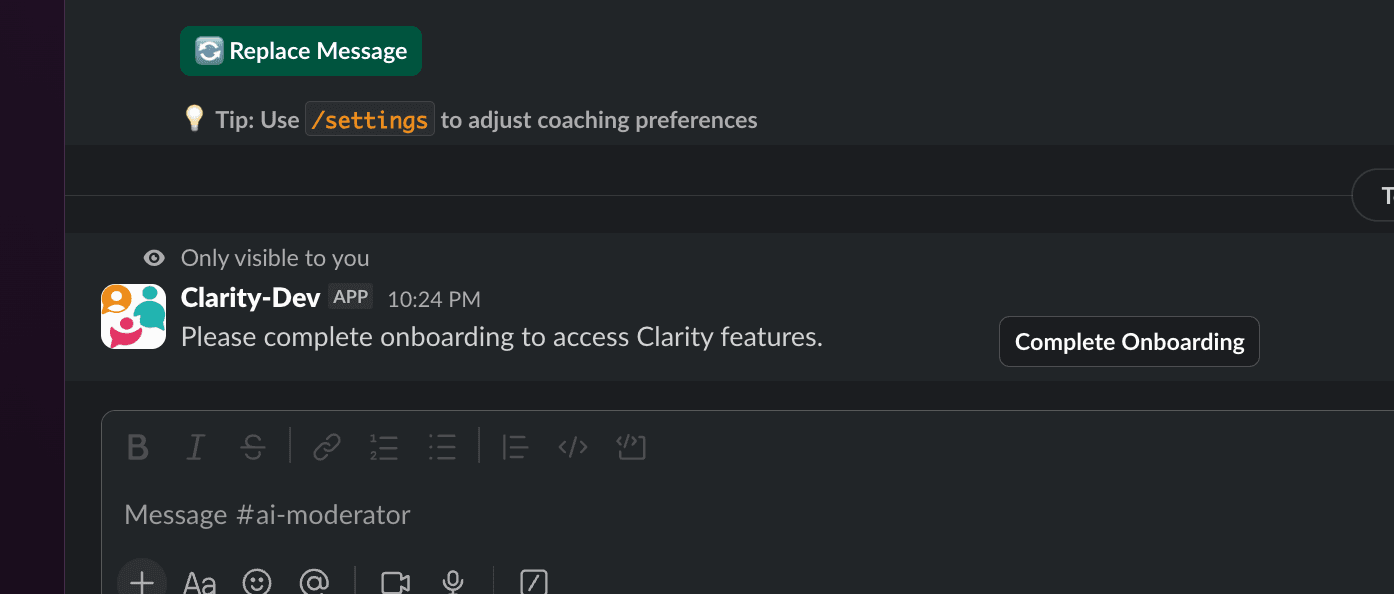
Task: Toggle the Aa formatting toolbar
Action: 199,581
